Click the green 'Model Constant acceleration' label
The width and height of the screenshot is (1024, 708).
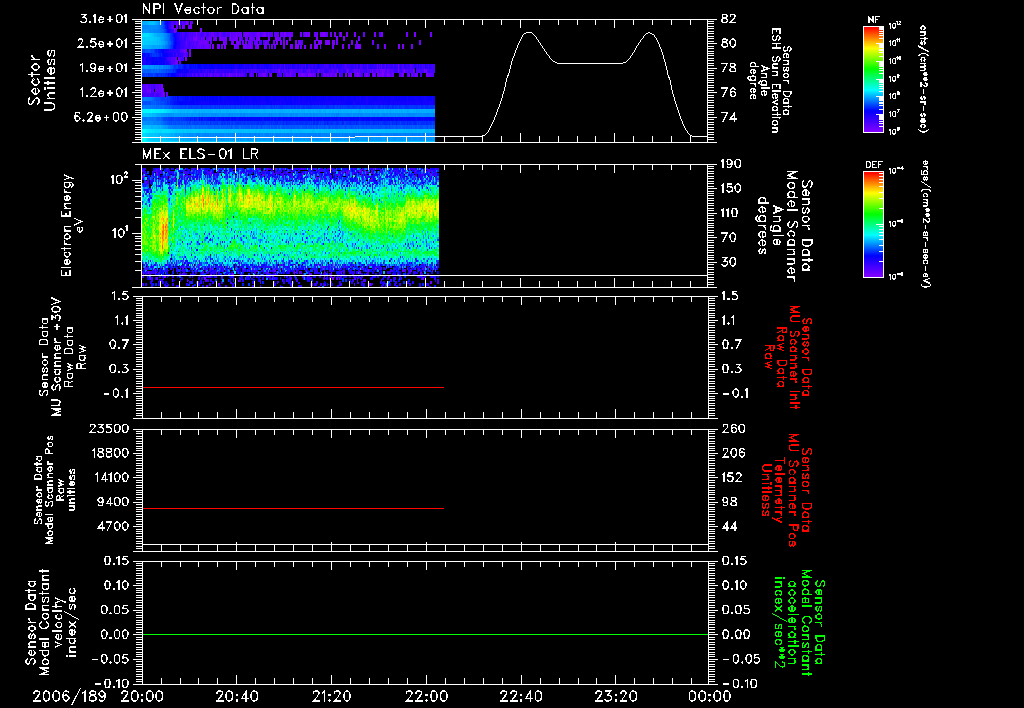pyautogui.click(x=799, y=624)
